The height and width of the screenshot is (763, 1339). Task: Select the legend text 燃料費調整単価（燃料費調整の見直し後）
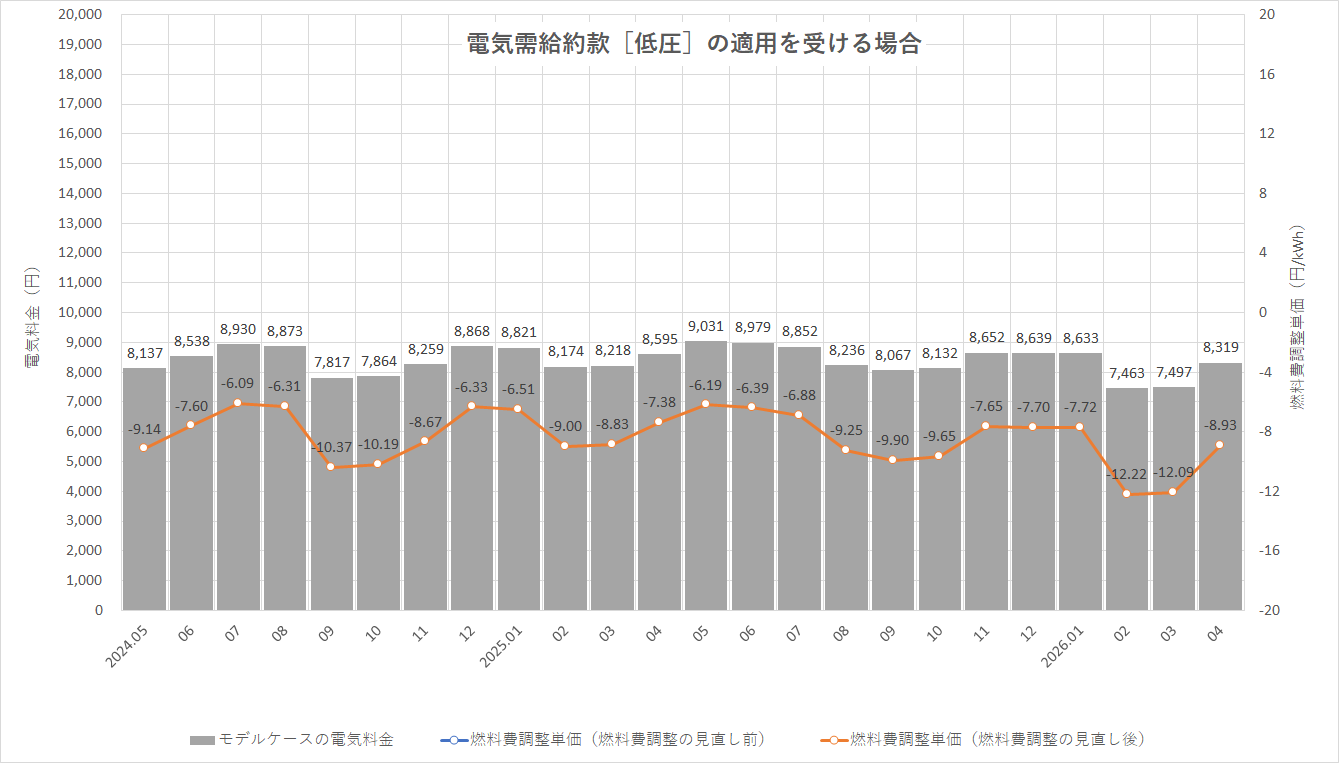tap(997, 740)
